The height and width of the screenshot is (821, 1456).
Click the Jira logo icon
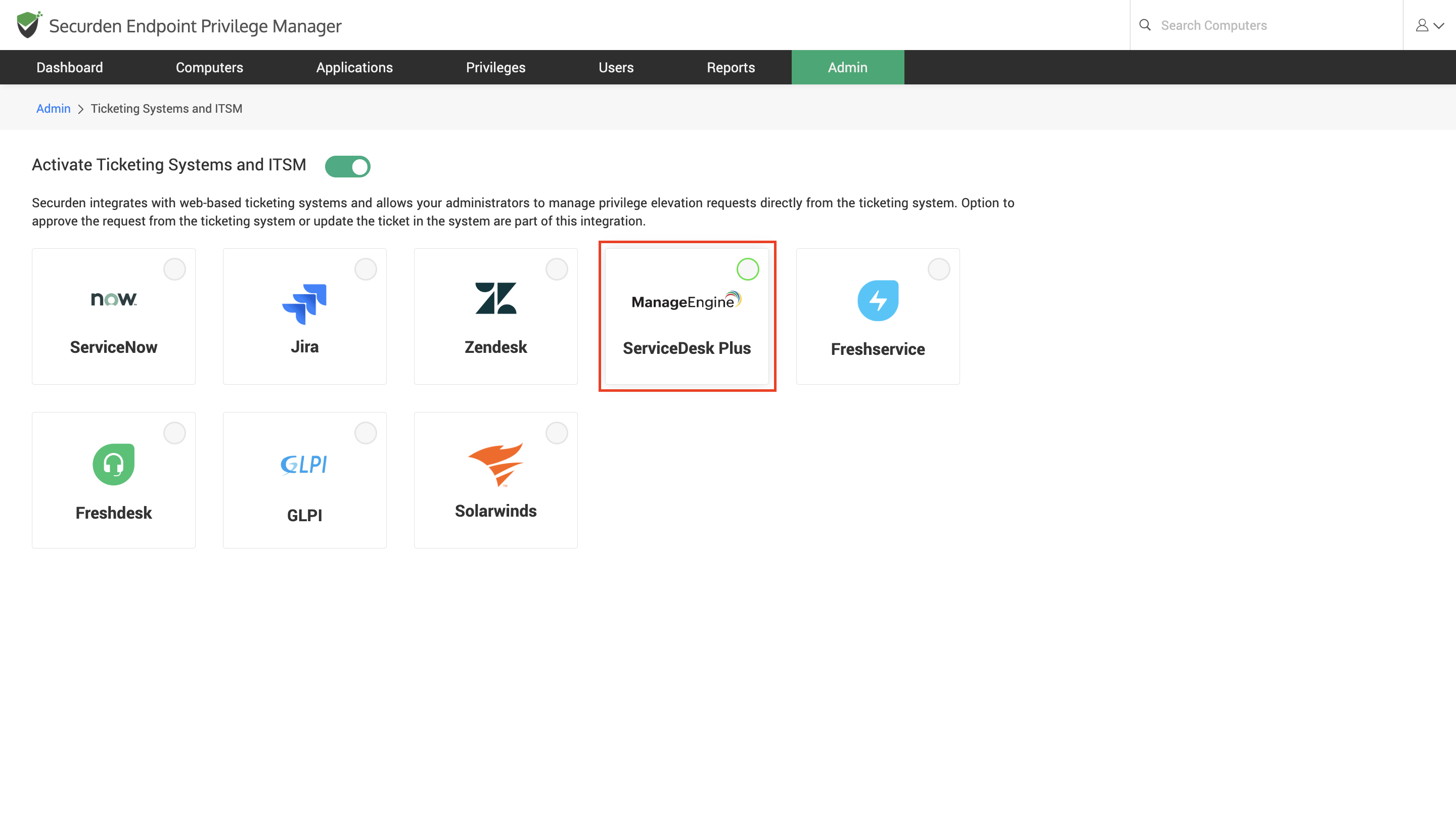(304, 304)
